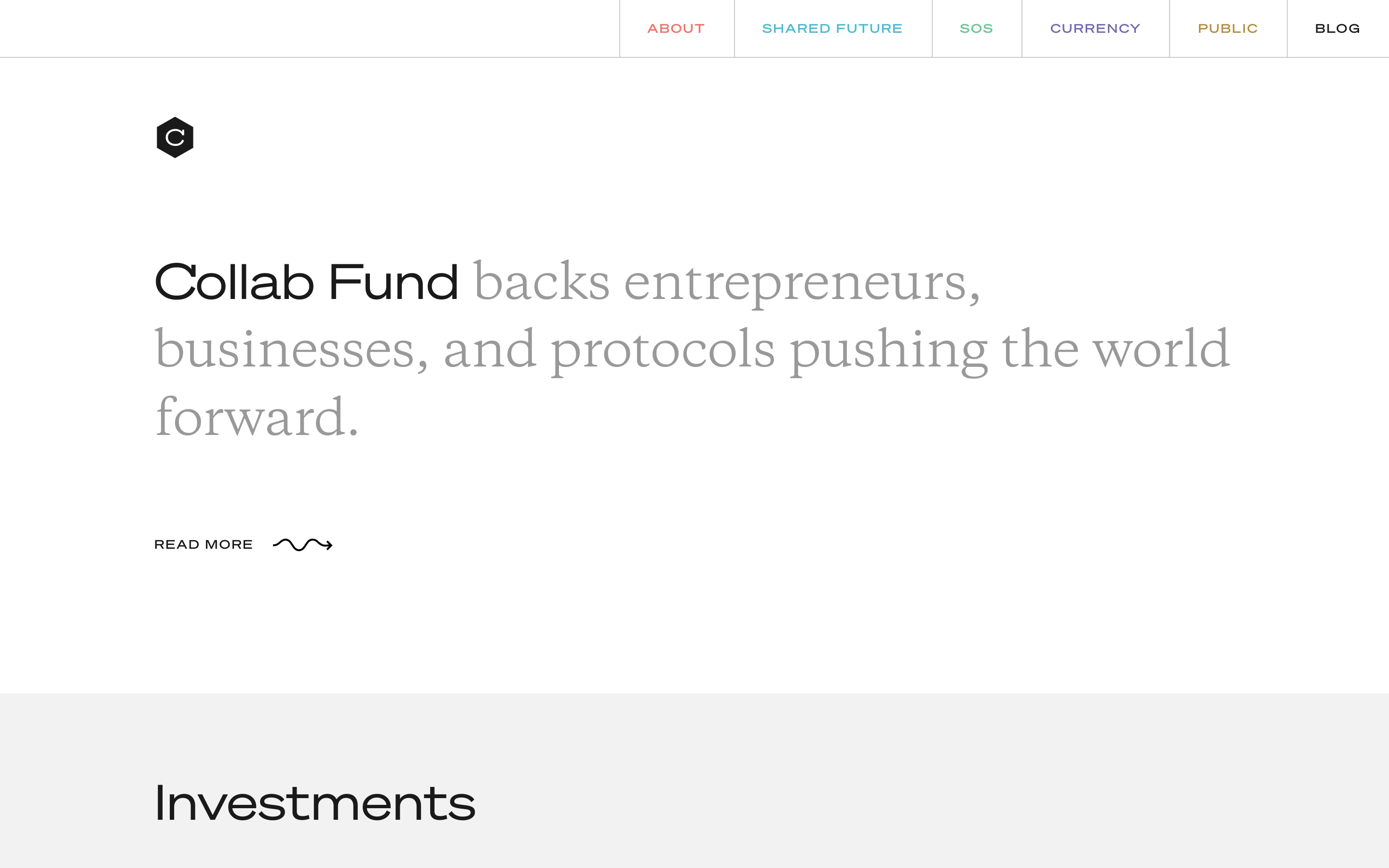Screen dimensions: 1389x868
Task: Click the word "protocols" in the headline
Action: tap(663, 349)
